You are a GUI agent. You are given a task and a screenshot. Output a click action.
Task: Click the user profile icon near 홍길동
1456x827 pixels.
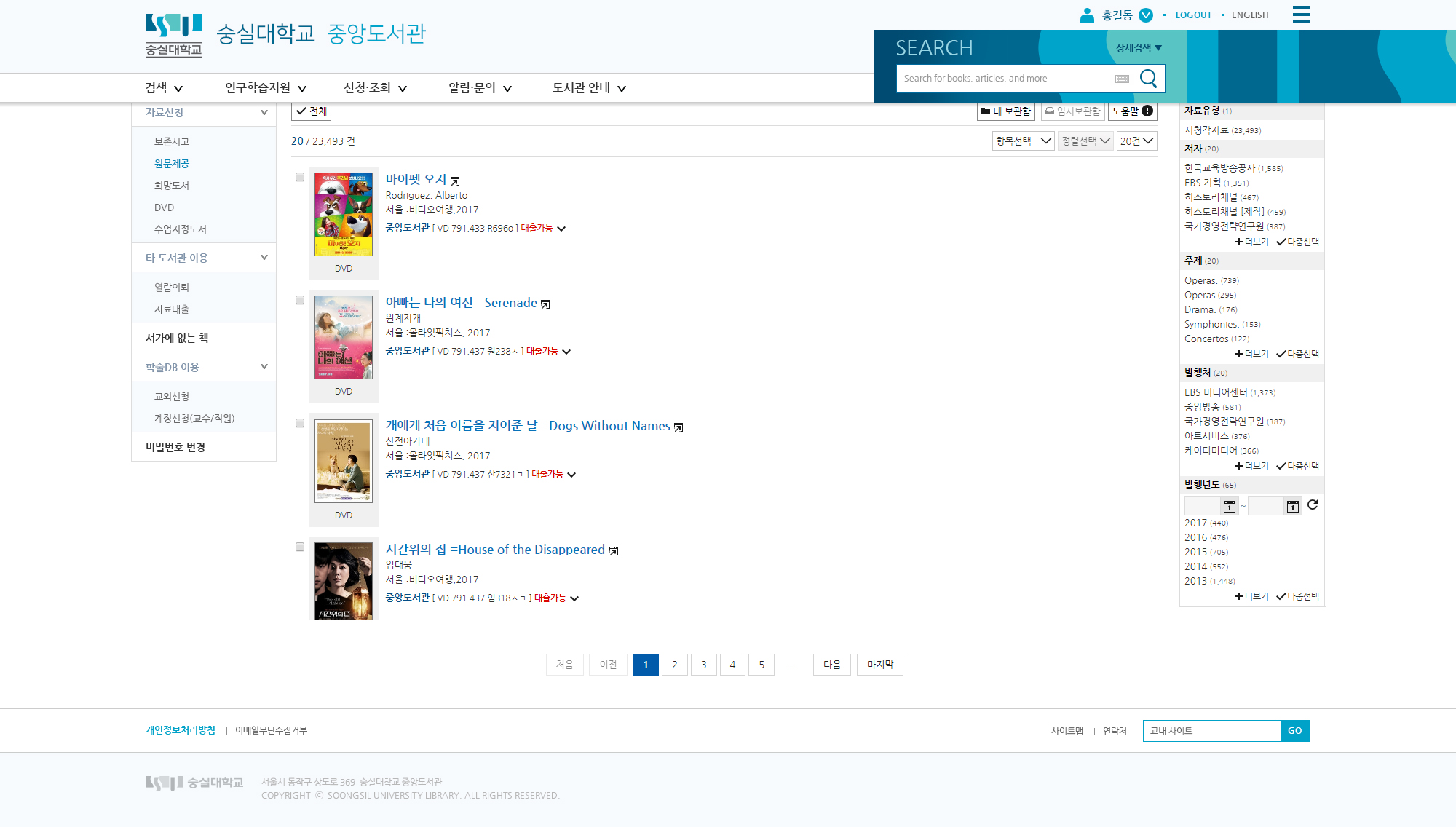(1087, 15)
